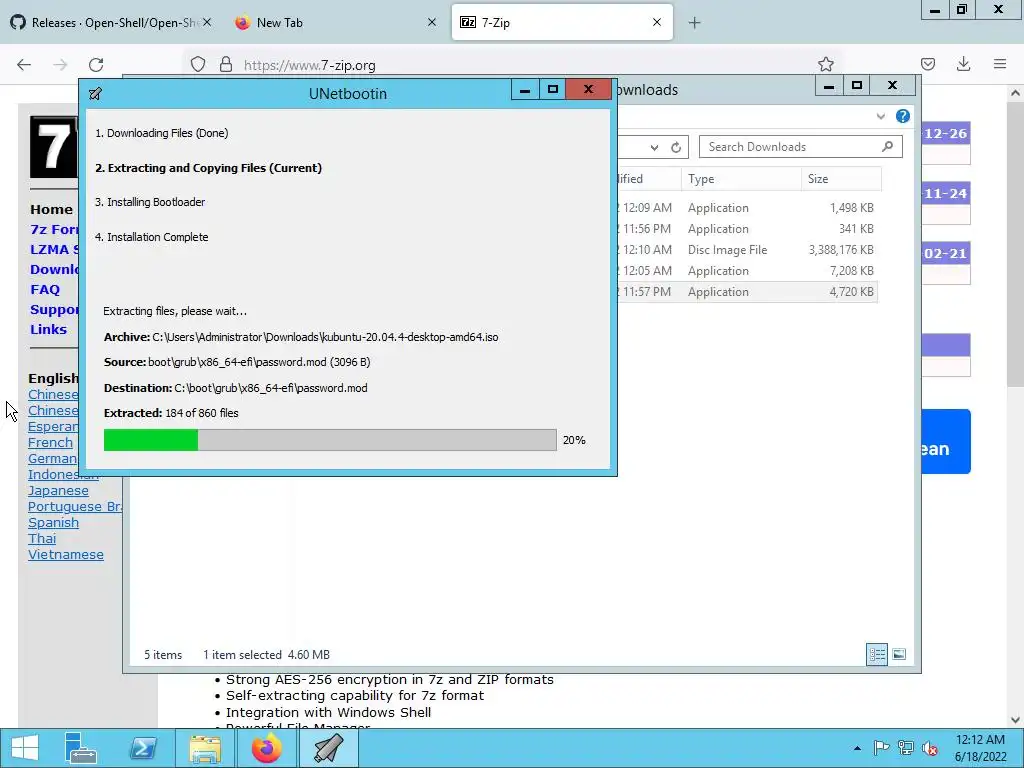
Task: Open the Firefox hamburger menu
Action: pyautogui.click(x=1000, y=64)
